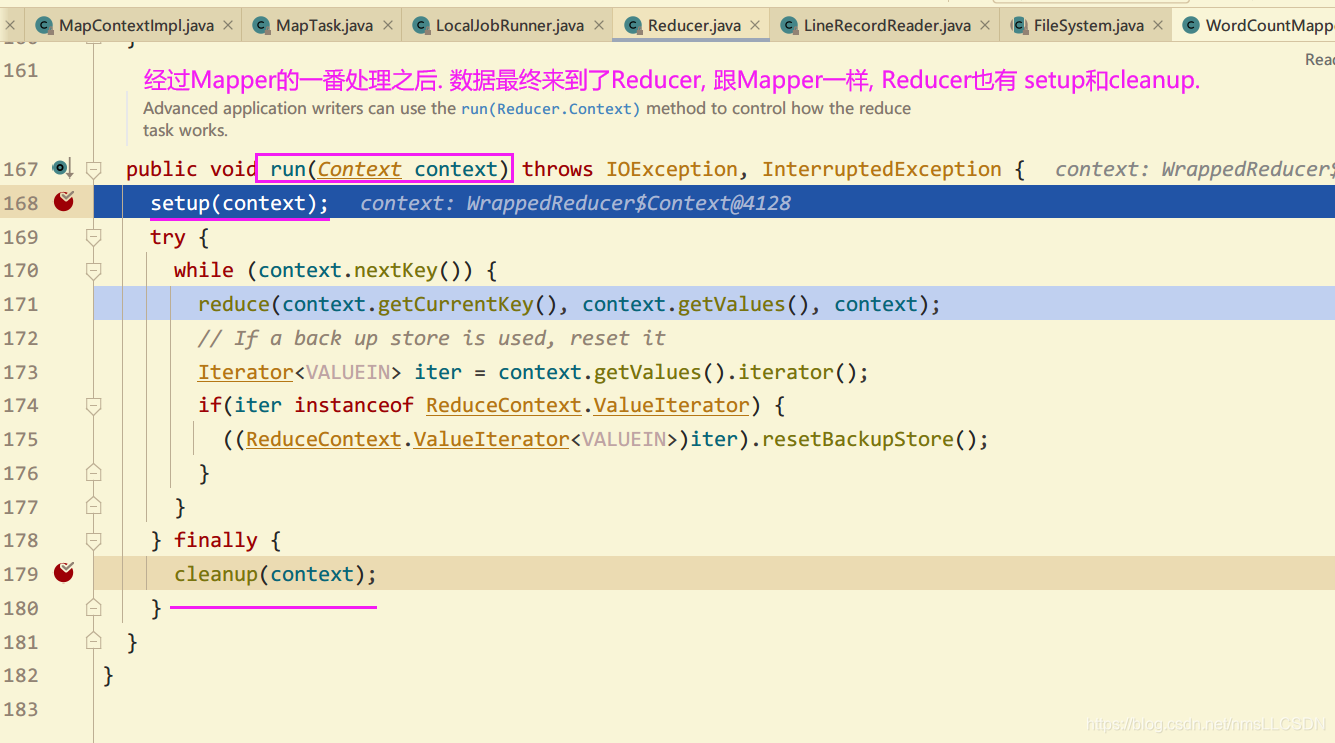Viewport: 1335px width, 743px height.
Task: Switch to the LineRecordReader.java tab
Action: click(x=887, y=25)
